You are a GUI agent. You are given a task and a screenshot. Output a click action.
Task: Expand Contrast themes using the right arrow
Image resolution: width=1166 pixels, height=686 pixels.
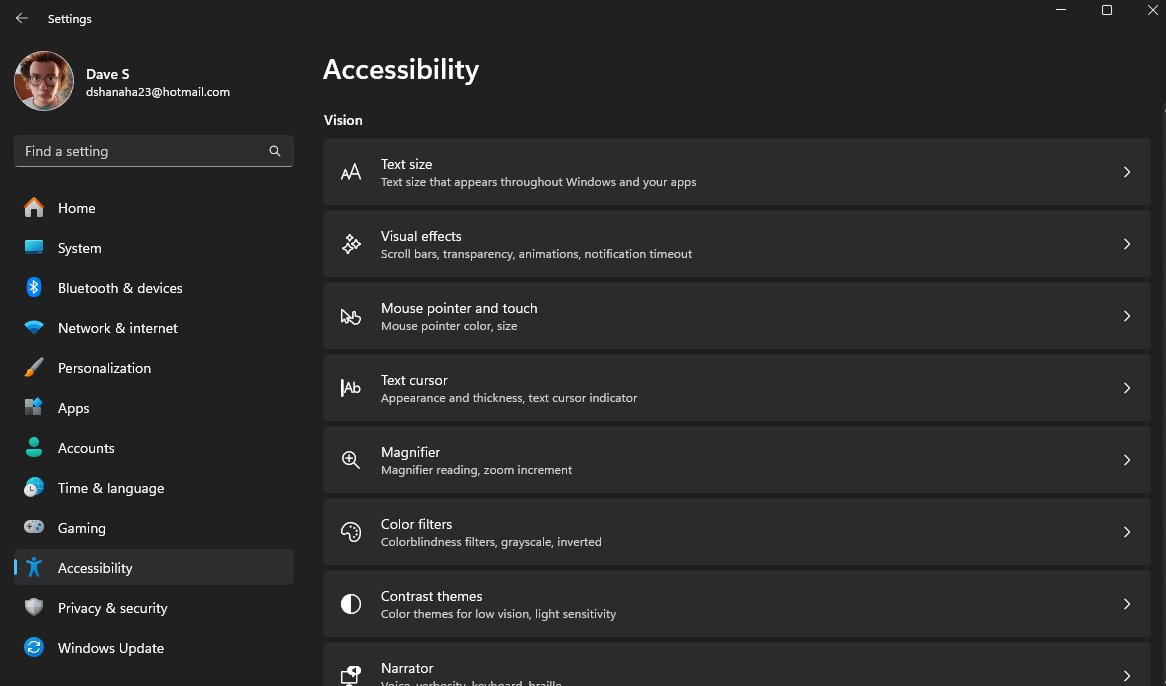click(x=1127, y=604)
